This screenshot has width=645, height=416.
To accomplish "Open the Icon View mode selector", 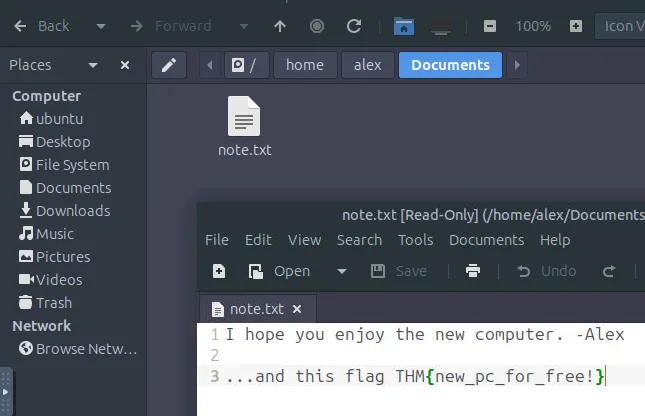I will 620,26.
